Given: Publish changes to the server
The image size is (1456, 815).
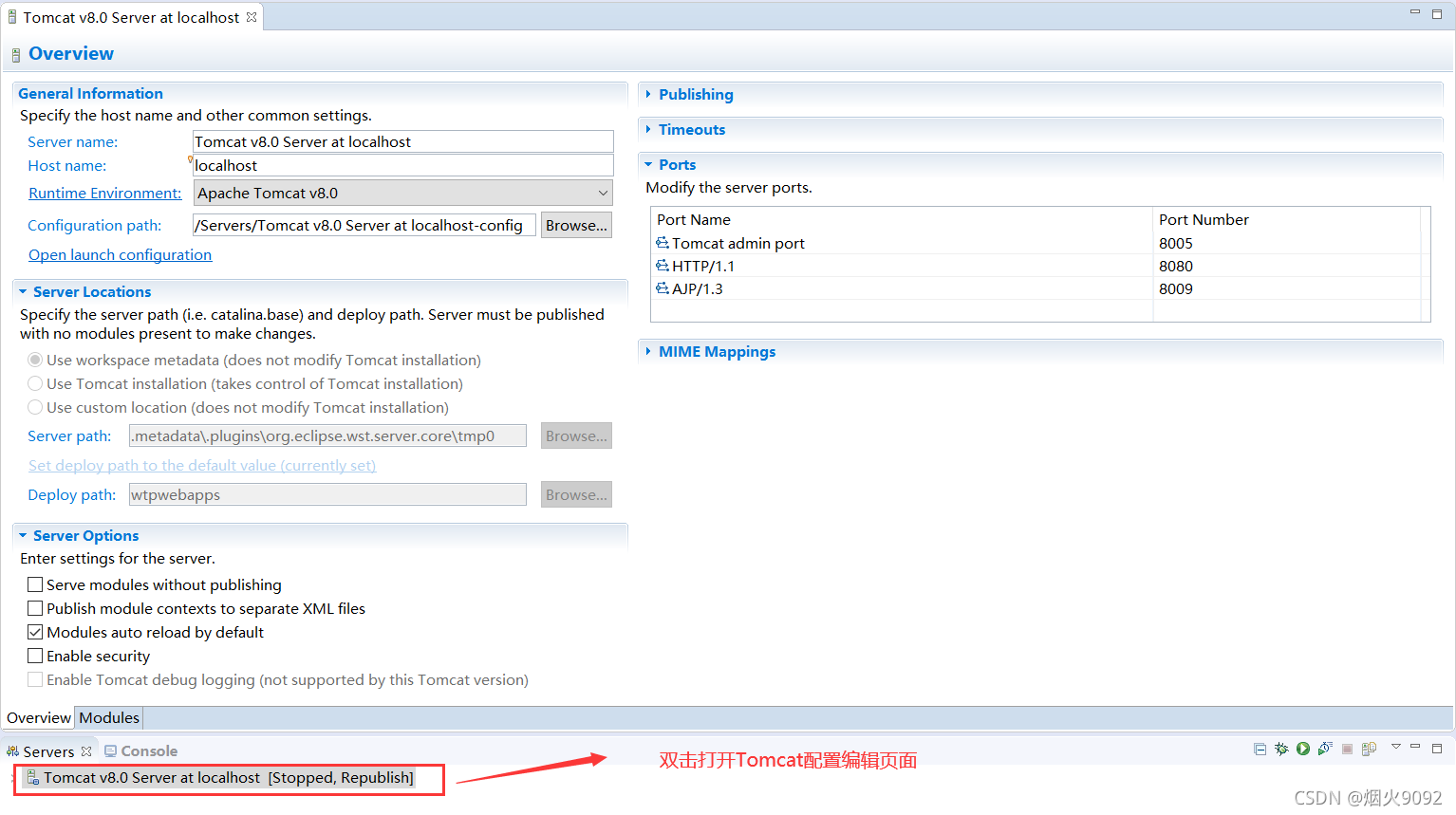Looking at the screenshot, I should click(1370, 749).
